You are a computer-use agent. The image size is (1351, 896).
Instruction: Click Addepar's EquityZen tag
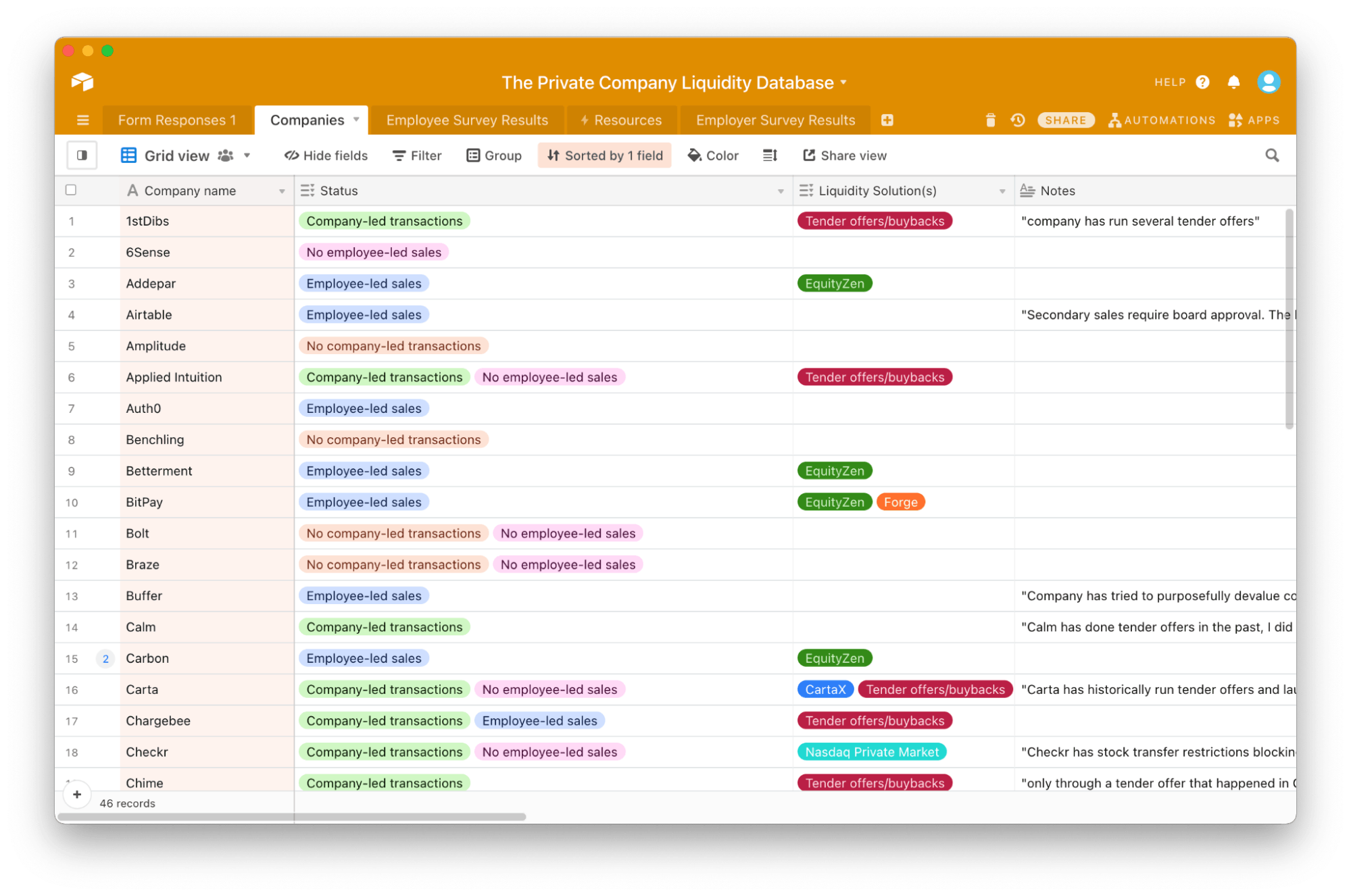tap(835, 284)
